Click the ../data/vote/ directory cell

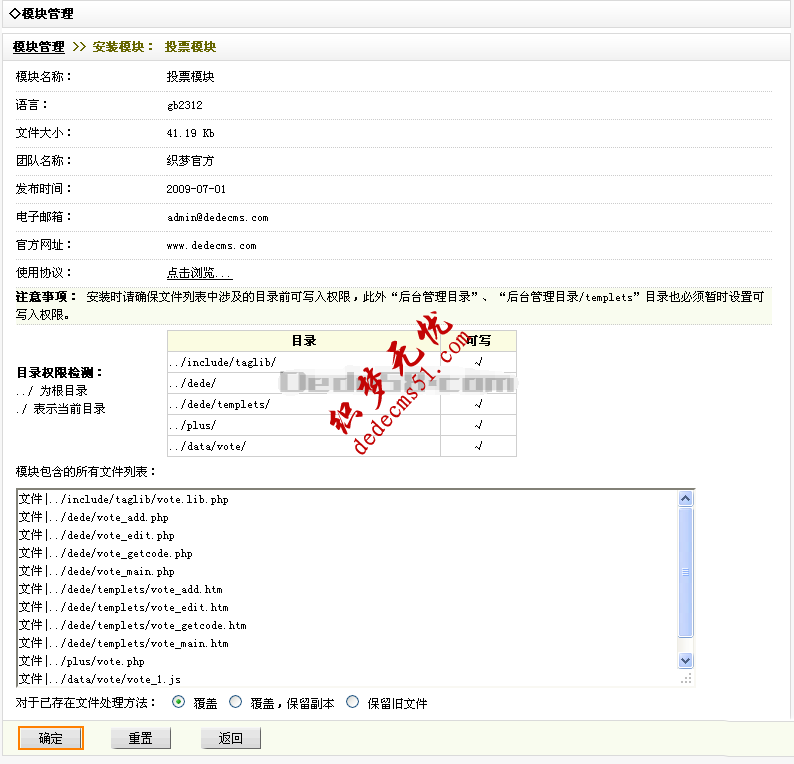pyautogui.click(x=304, y=446)
